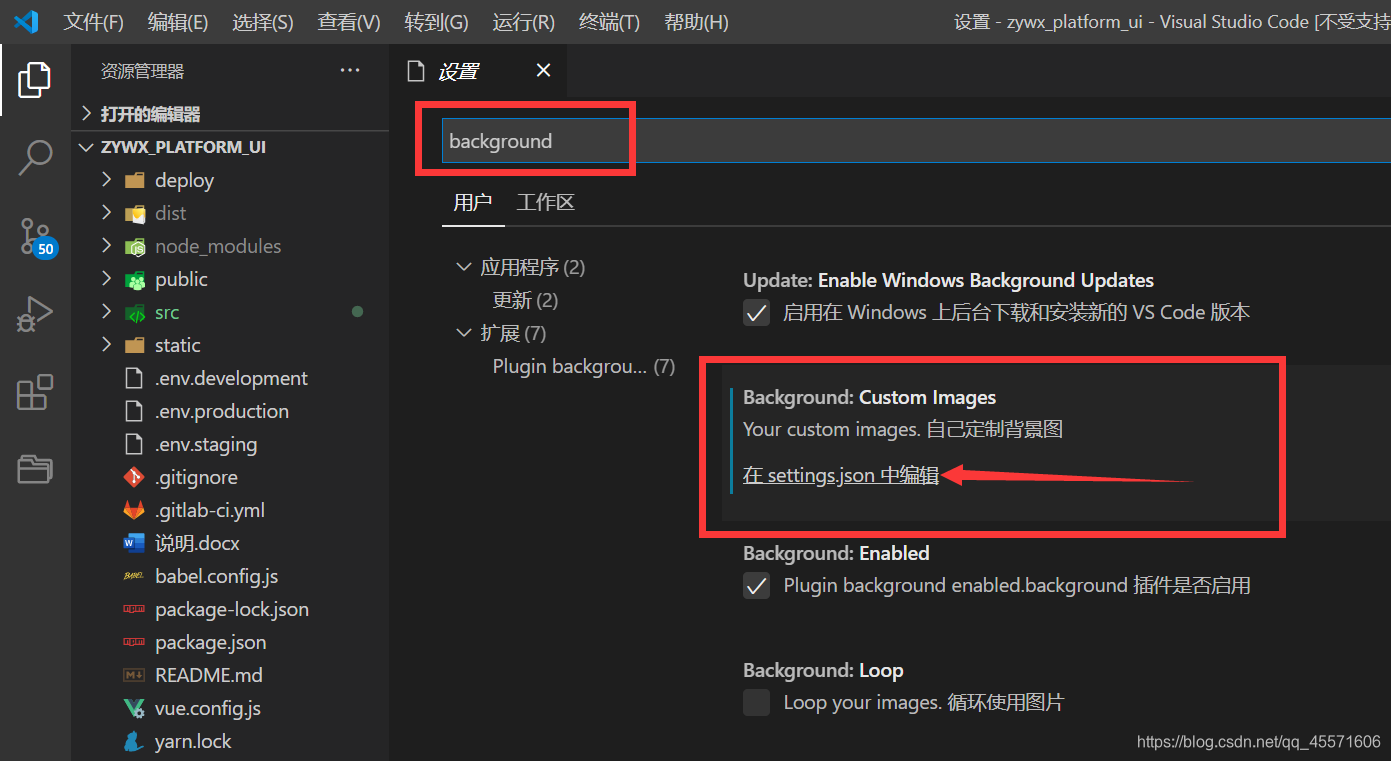This screenshot has height=761, width=1391.
Task: Collapse the ZYWX_PLATFORM_UI root folder
Action: (x=87, y=147)
